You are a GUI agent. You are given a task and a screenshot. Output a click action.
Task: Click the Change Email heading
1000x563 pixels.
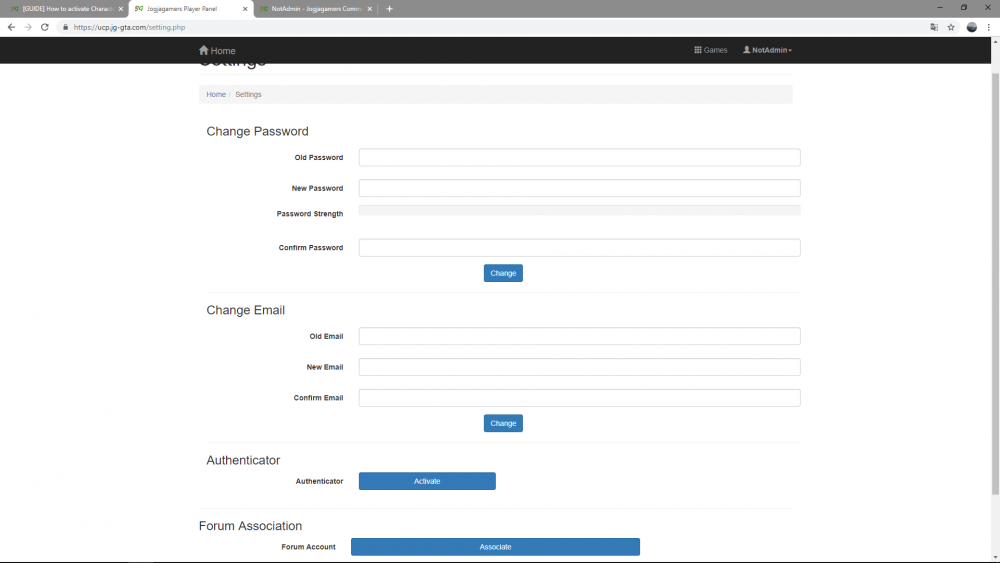click(x=246, y=310)
